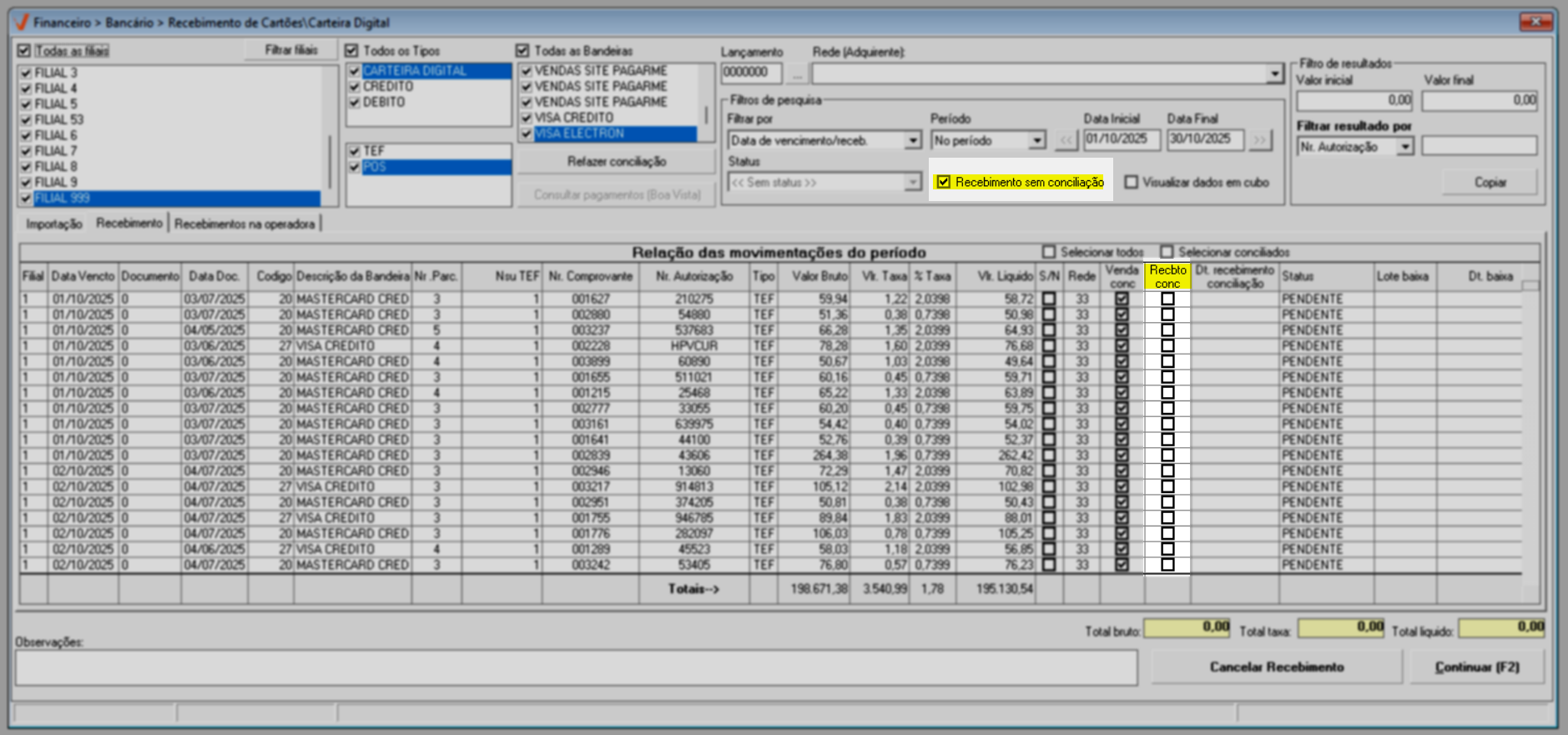Open Recebimentos na operadora tab
The height and width of the screenshot is (735, 1568).
coord(245,224)
